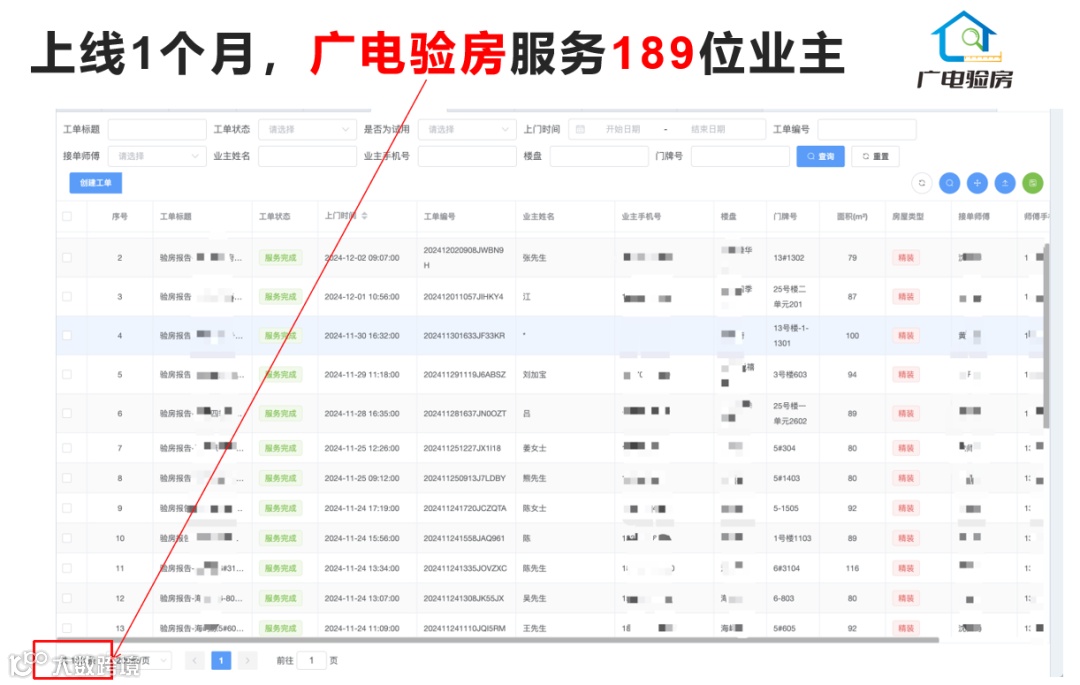This screenshot has width=1080, height=685.
Task: Click the 创建工单 button
Action: tap(96, 183)
